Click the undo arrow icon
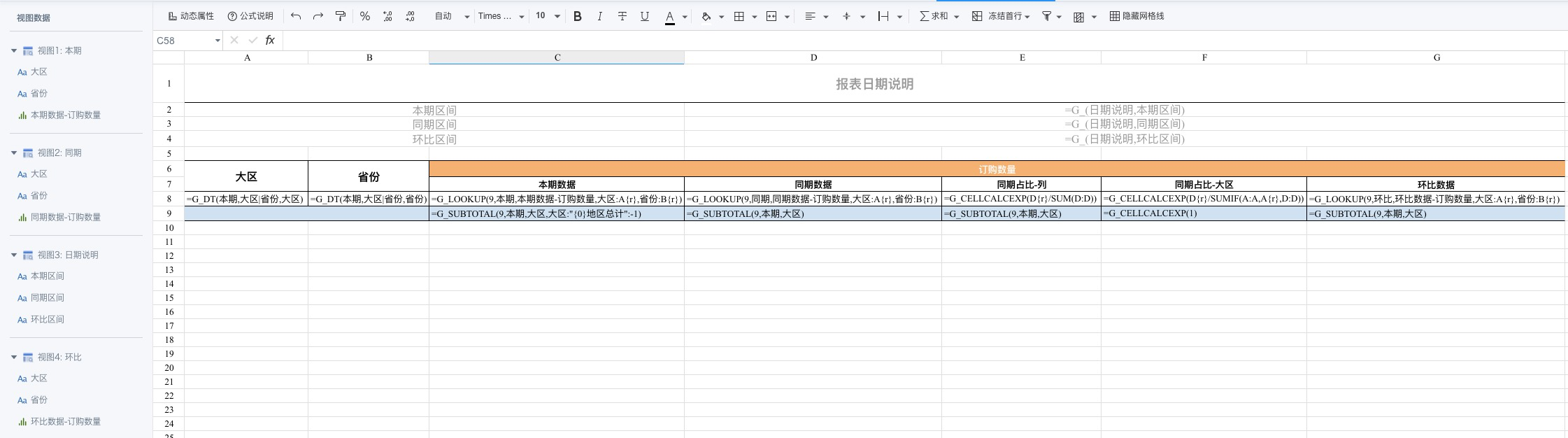Viewport: 1568px width, 438px height. 296,16
